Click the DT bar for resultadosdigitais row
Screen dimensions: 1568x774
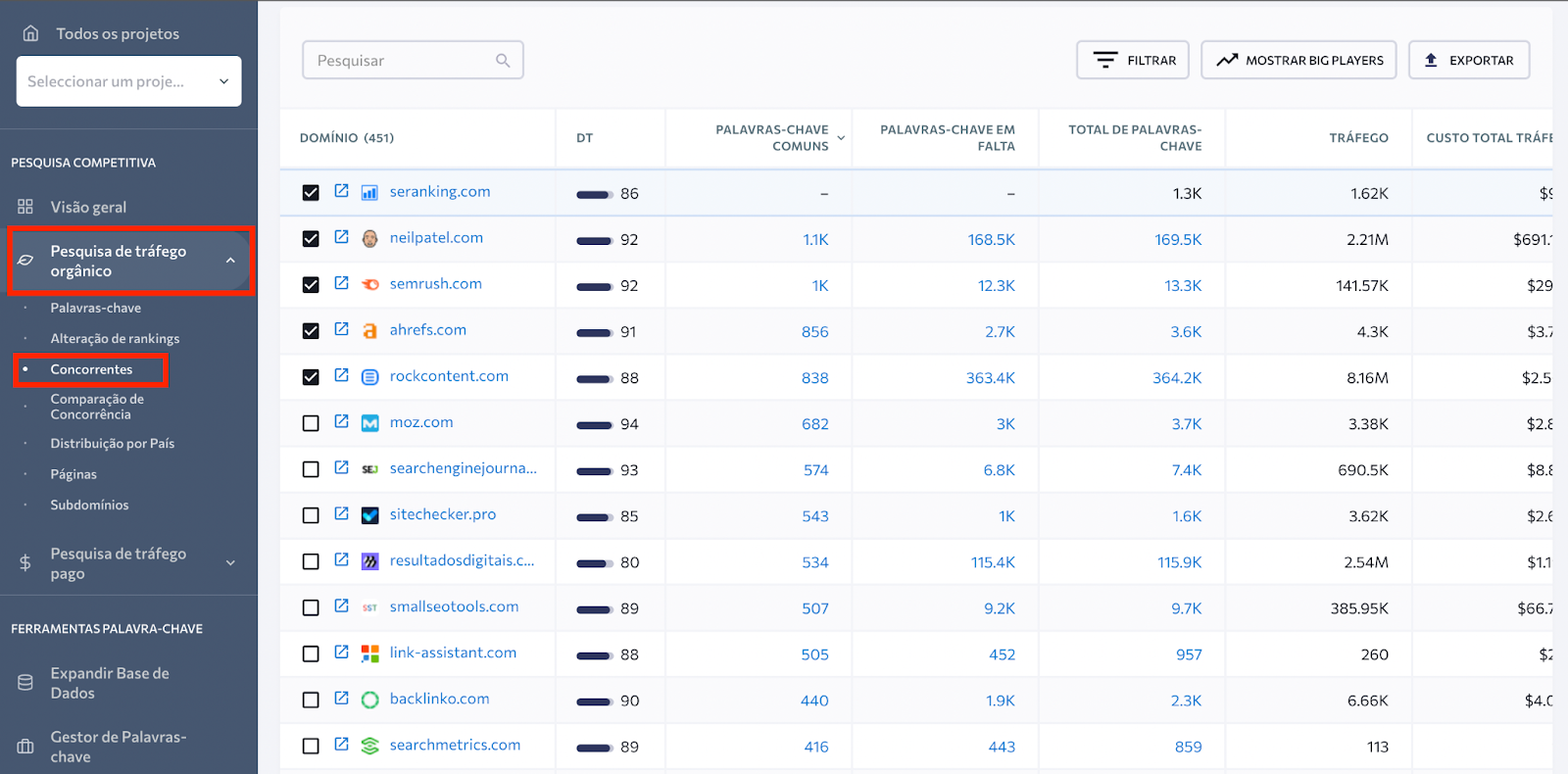[x=594, y=562]
